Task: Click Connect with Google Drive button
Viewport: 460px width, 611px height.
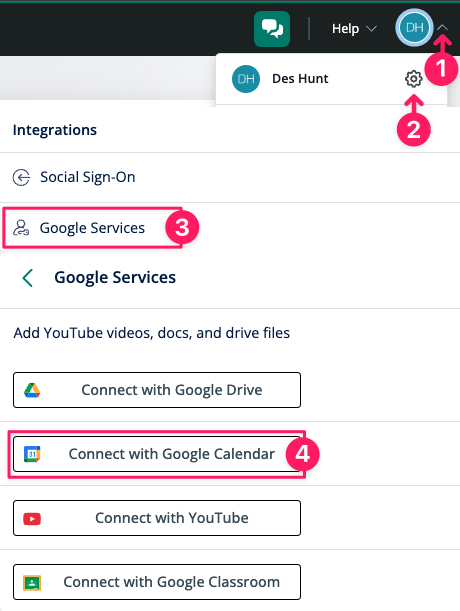Action: (157, 390)
